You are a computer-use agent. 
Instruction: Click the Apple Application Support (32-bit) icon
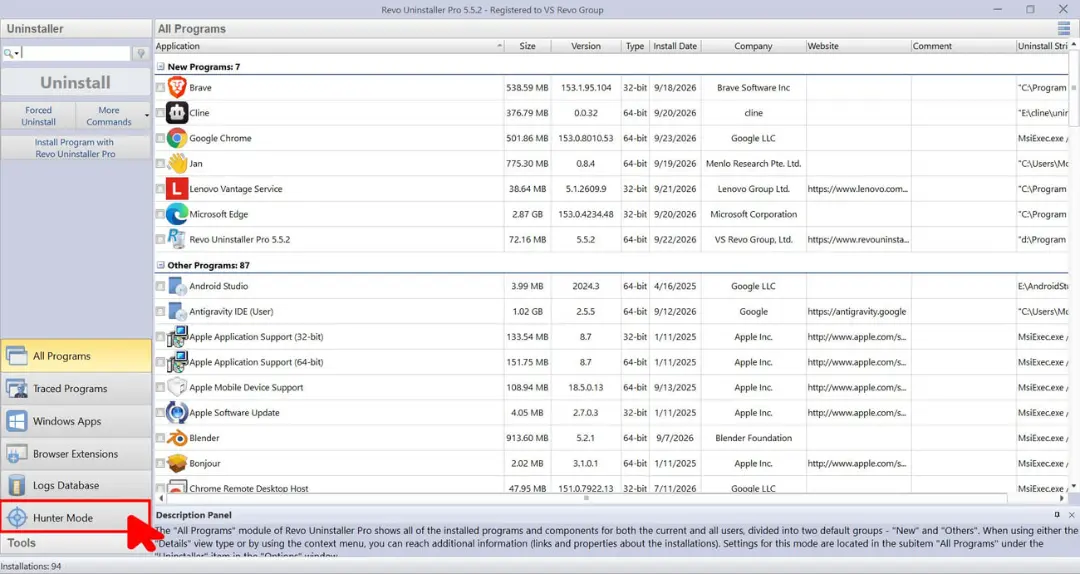(x=177, y=337)
